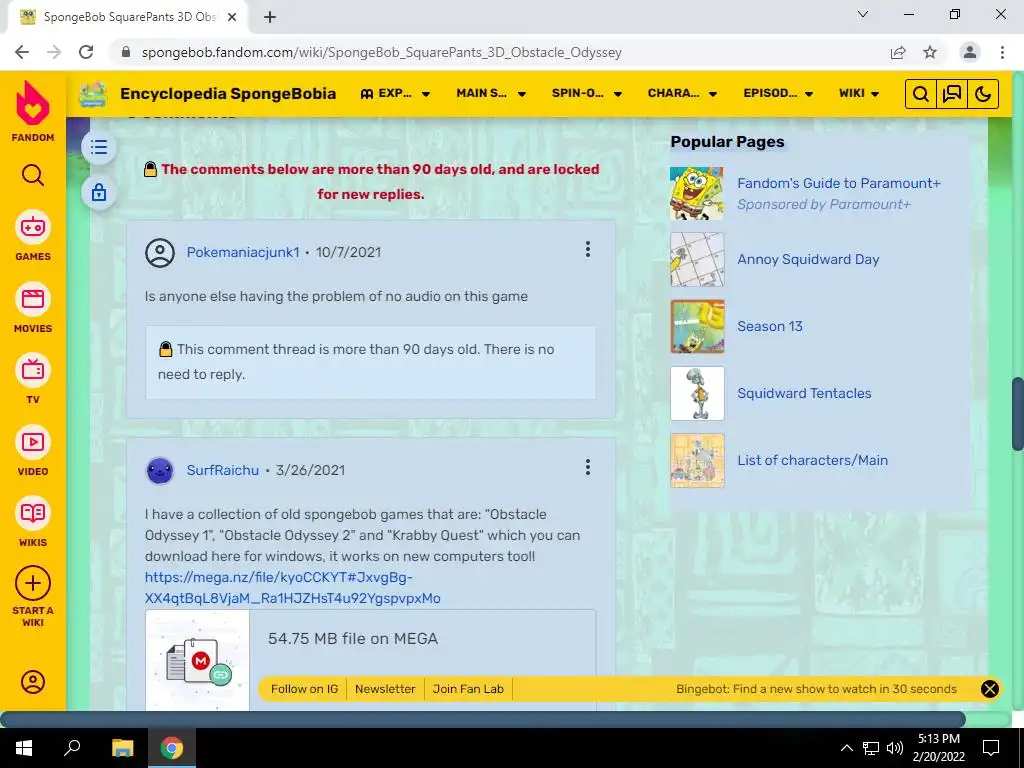Click the Encyclopedia SpongeBobia logo image
Viewport: 1024px width, 768px height.
coord(93,94)
